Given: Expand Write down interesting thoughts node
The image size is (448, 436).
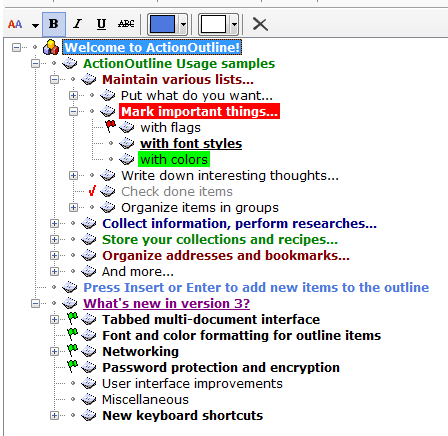Looking at the screenshot, I should pos(73,175).
